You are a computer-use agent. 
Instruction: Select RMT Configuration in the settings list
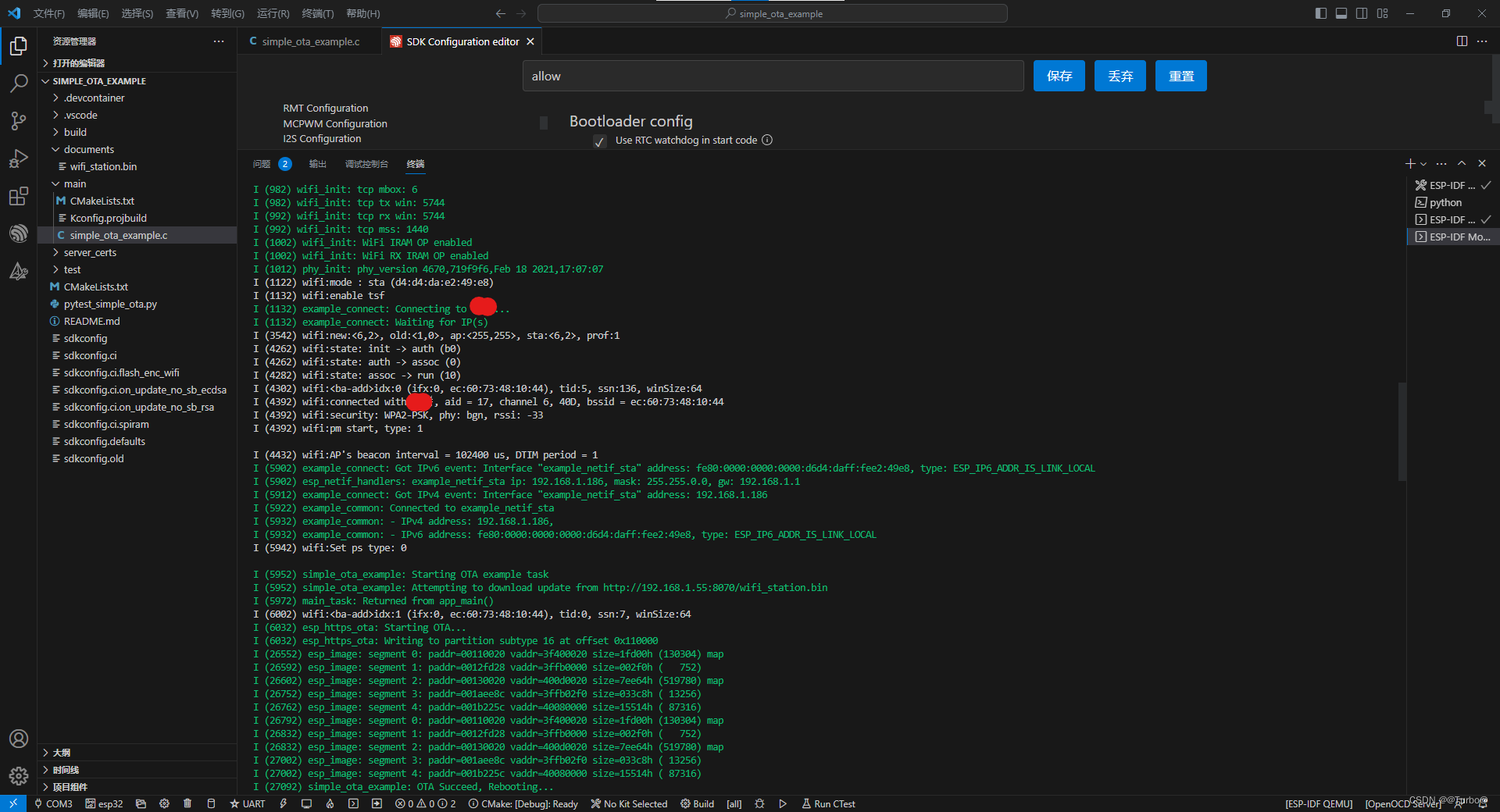click(x=326, y=108)
